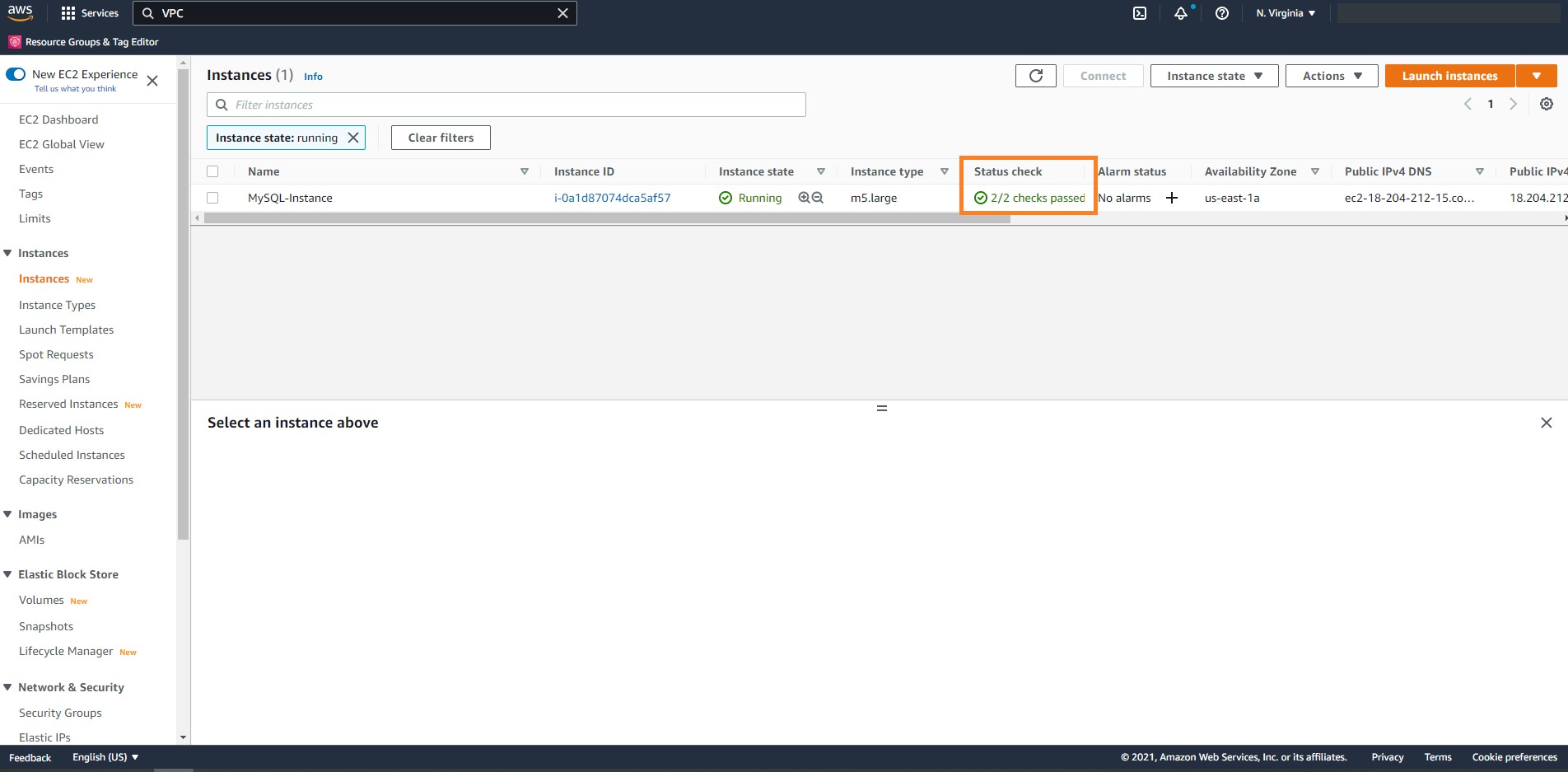This screenshot has width=1568, height=772.
Task: Open the AWS home logo
Action: click(x=21, y=13)
